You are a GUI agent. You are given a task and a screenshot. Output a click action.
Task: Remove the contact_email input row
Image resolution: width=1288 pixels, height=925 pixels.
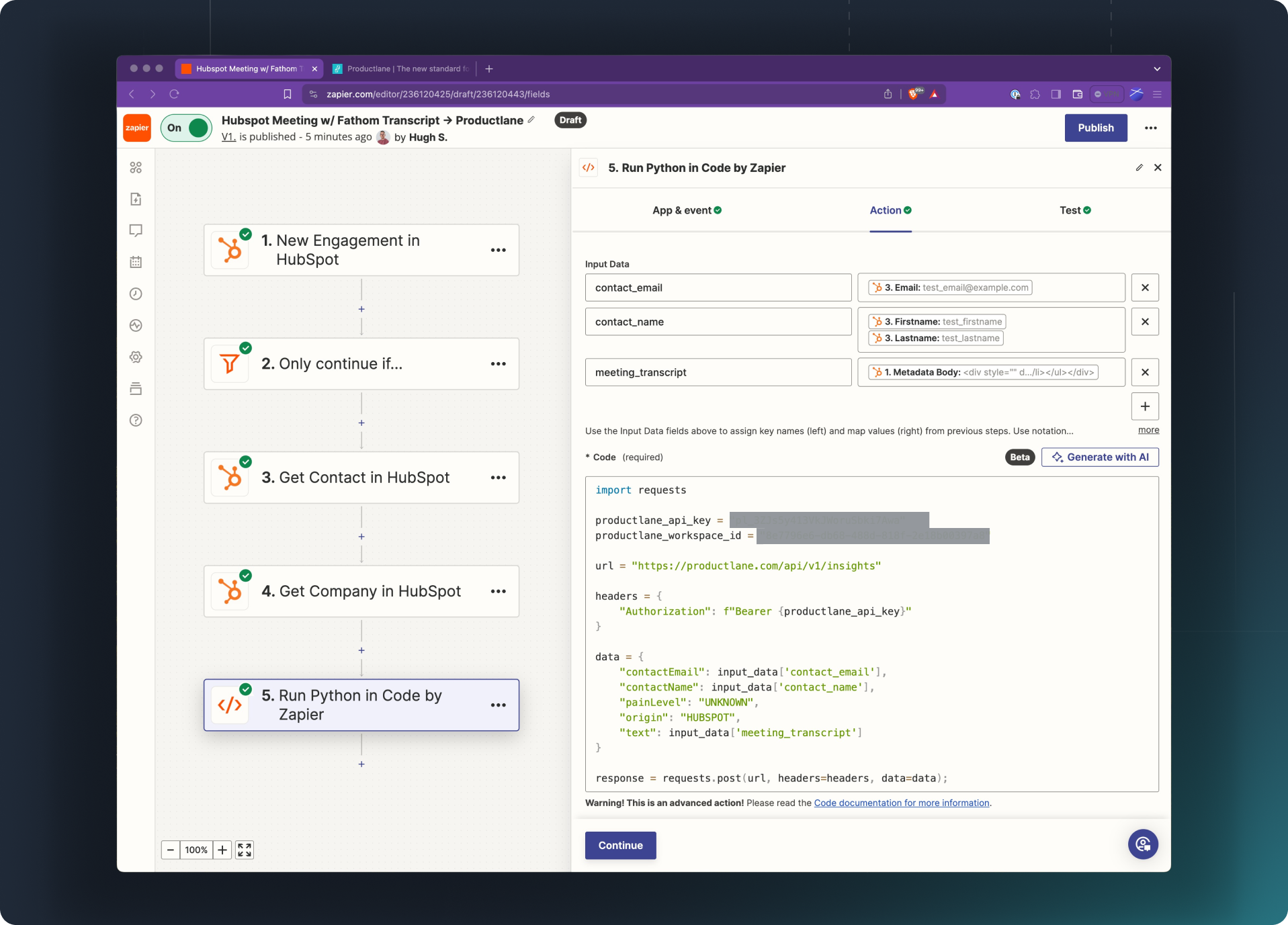(x=1145, y=288)
